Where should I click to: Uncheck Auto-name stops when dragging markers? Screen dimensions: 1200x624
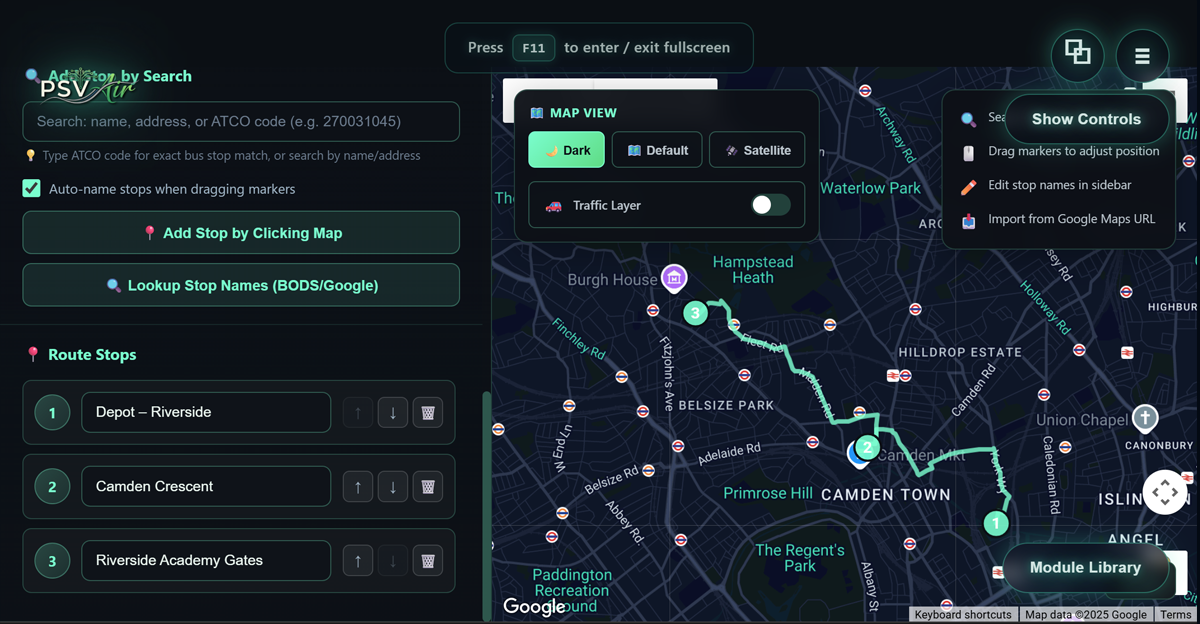32,188
